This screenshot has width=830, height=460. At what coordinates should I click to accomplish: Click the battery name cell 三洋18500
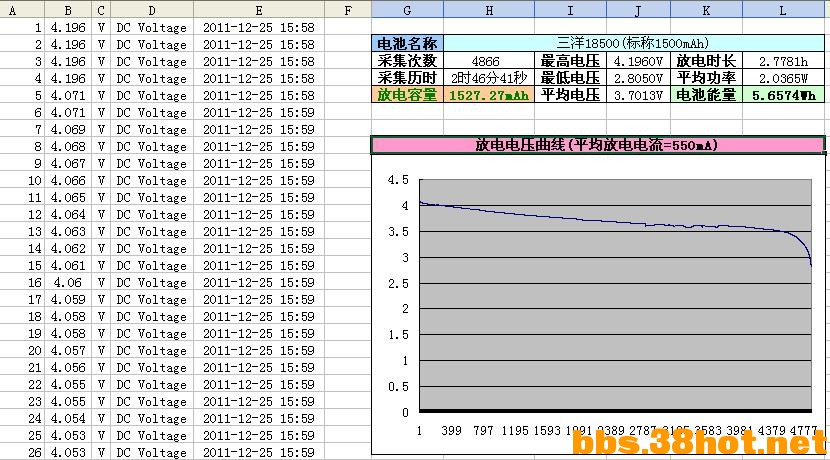(x=634, y=43)
